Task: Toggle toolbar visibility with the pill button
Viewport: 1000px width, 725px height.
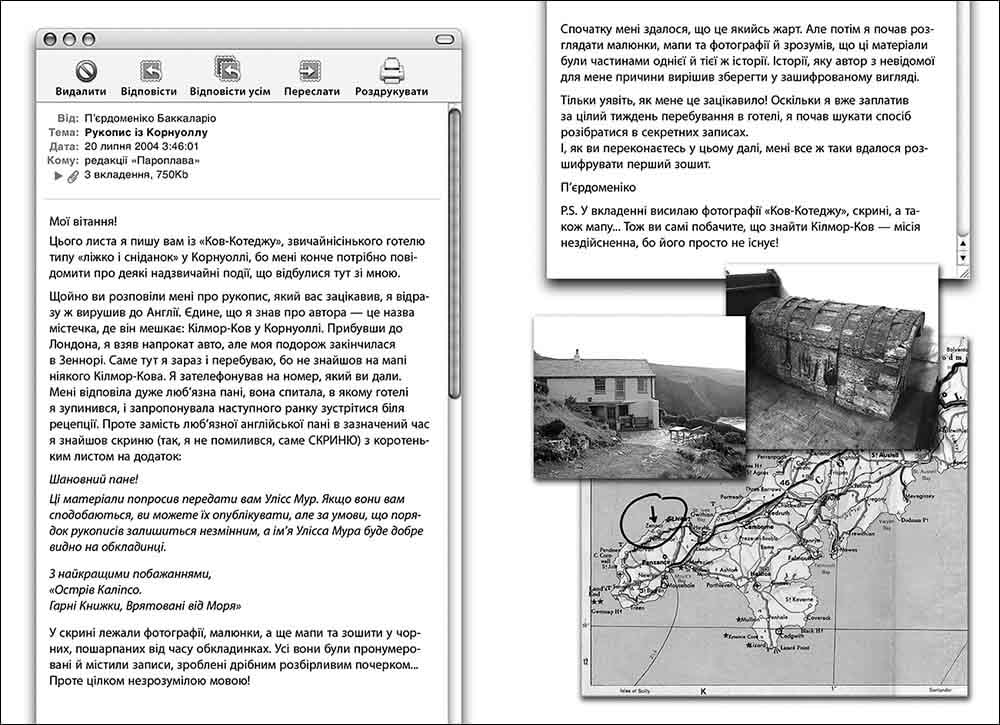Action: point(441,38)
